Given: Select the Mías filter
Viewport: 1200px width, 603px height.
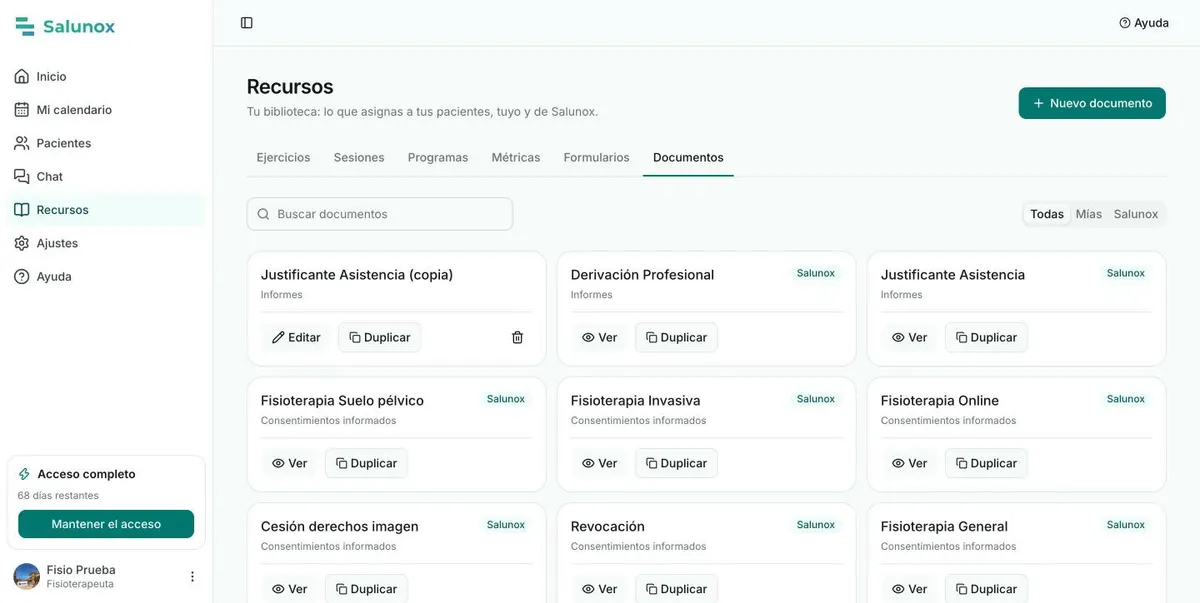Looking at the screenshot, I should pos(1089,214).
